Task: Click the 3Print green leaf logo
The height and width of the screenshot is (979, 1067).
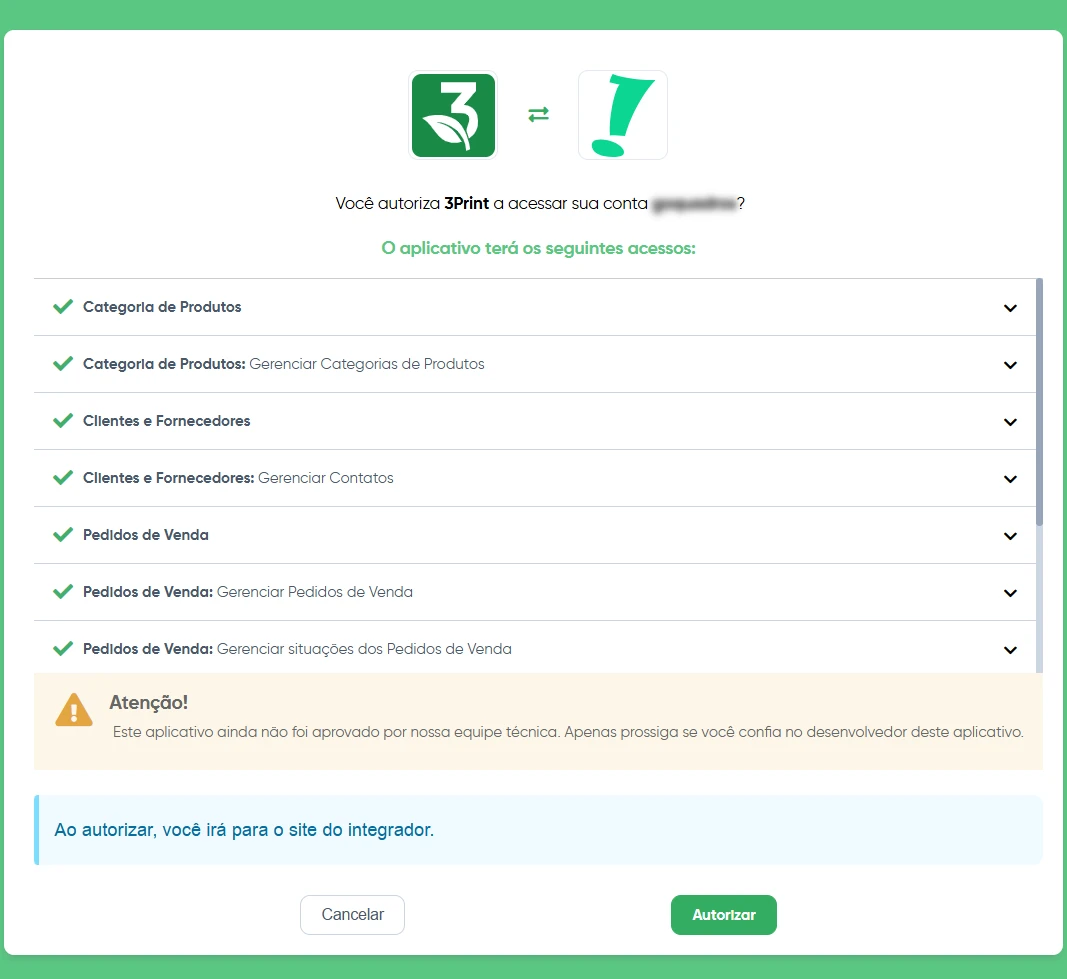Action: tap(453, 115)
